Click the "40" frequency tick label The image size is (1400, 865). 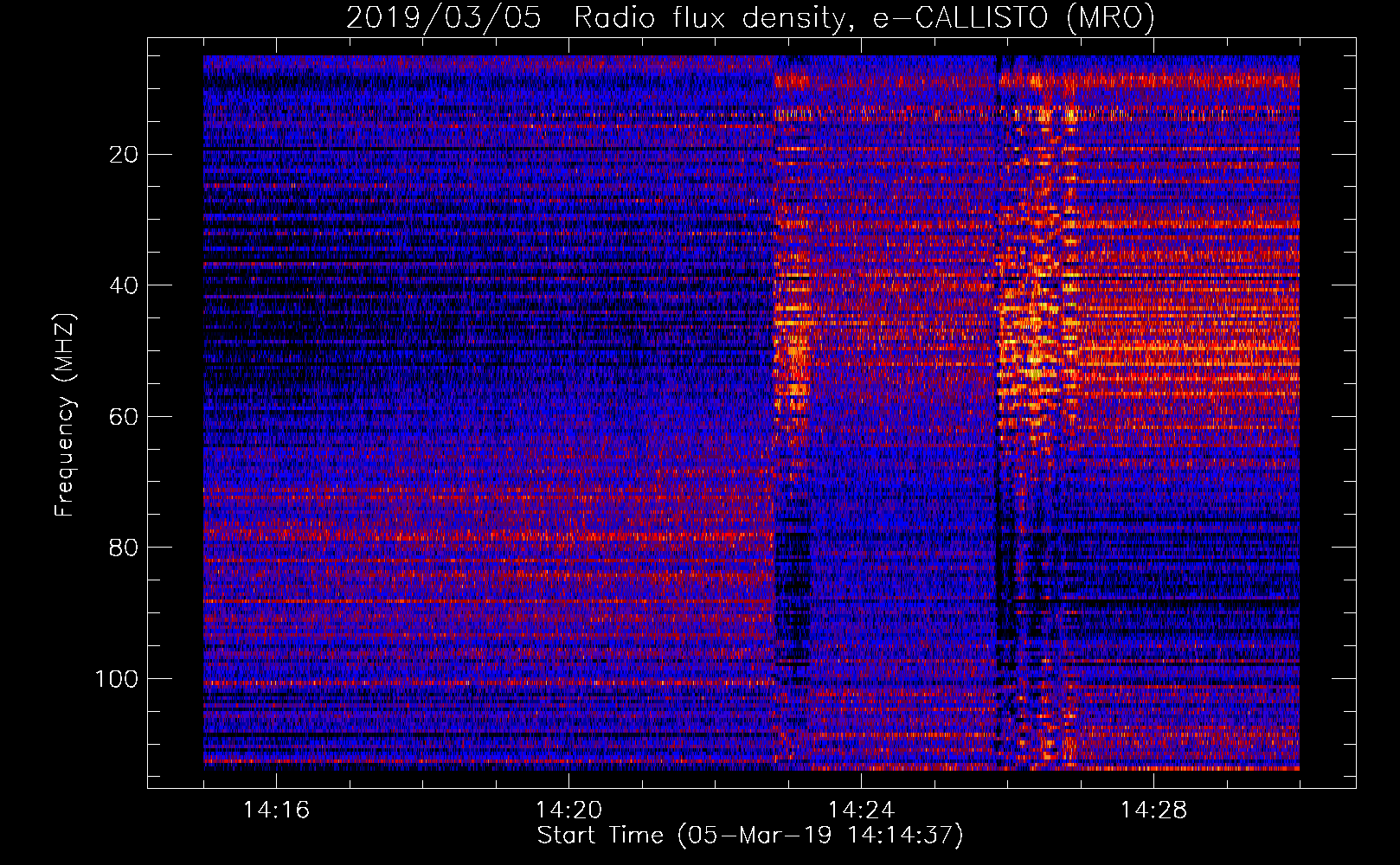[x=125, y=285]
